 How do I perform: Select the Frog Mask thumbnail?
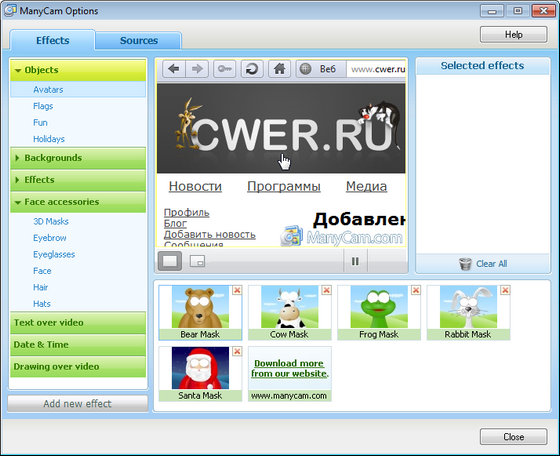[x=379, y=312]
